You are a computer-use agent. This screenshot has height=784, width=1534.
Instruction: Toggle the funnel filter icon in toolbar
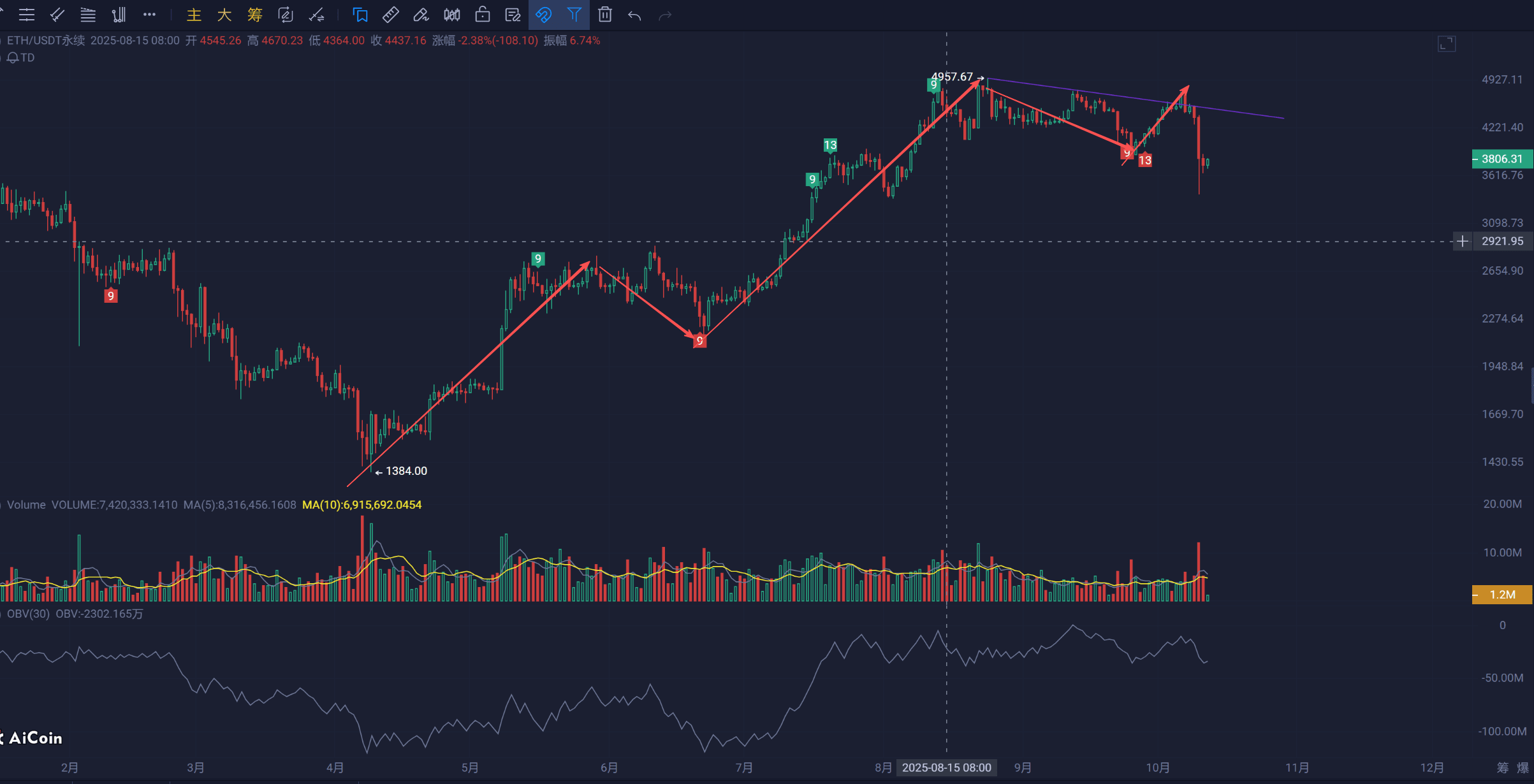click(574, 15)
